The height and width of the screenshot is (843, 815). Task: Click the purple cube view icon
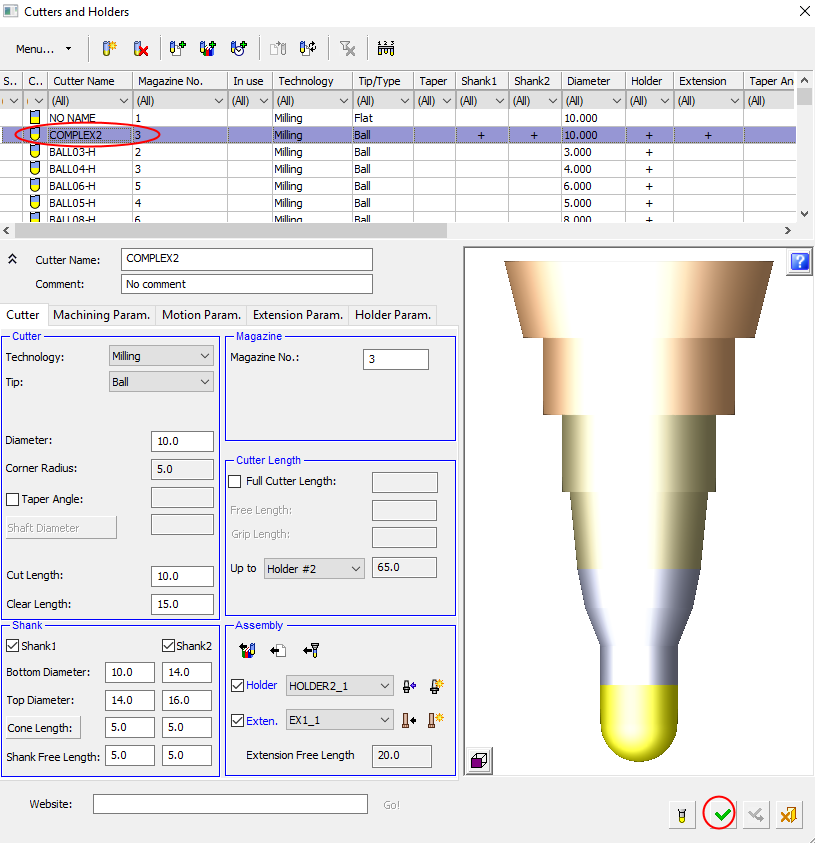click(479, 761)
